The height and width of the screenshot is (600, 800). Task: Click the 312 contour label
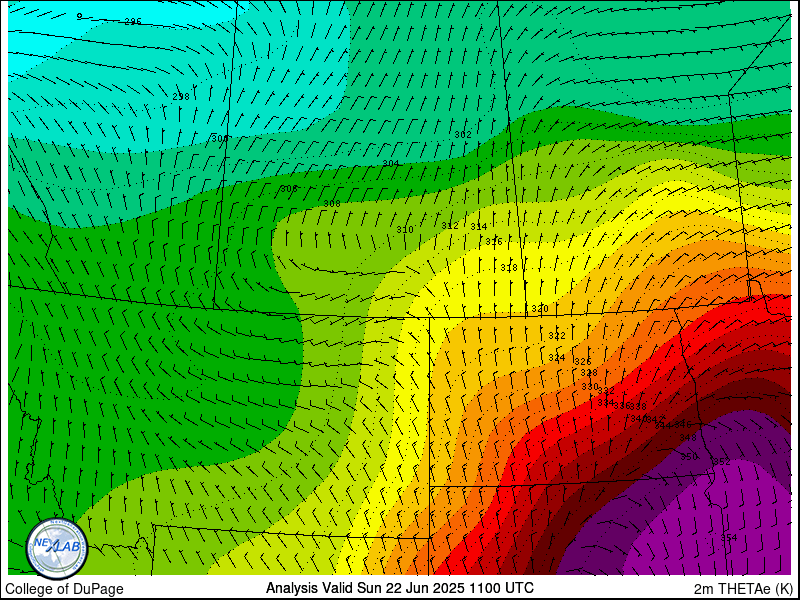pos(450,226)
